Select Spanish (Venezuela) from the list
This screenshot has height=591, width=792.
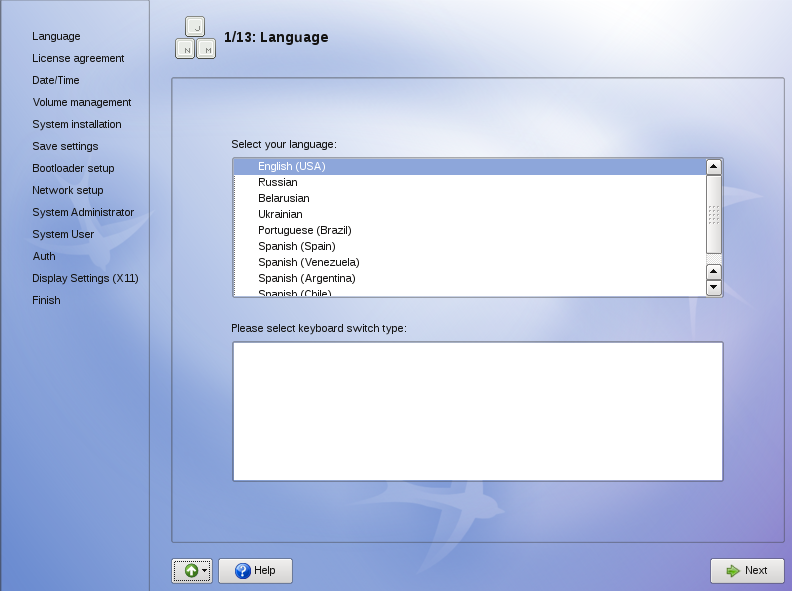(308, 262)
